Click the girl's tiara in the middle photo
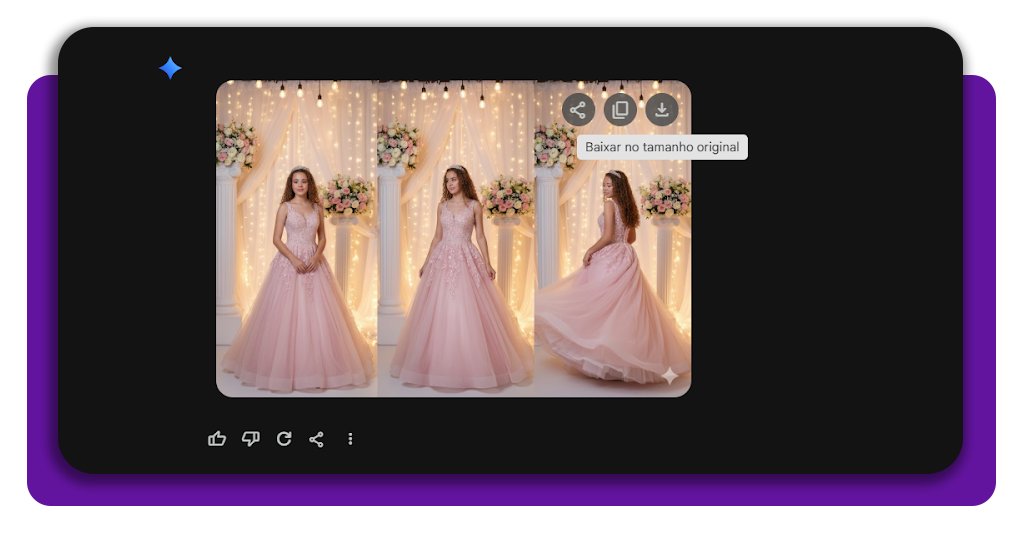The image size is (1024, 536). [456, 168]
